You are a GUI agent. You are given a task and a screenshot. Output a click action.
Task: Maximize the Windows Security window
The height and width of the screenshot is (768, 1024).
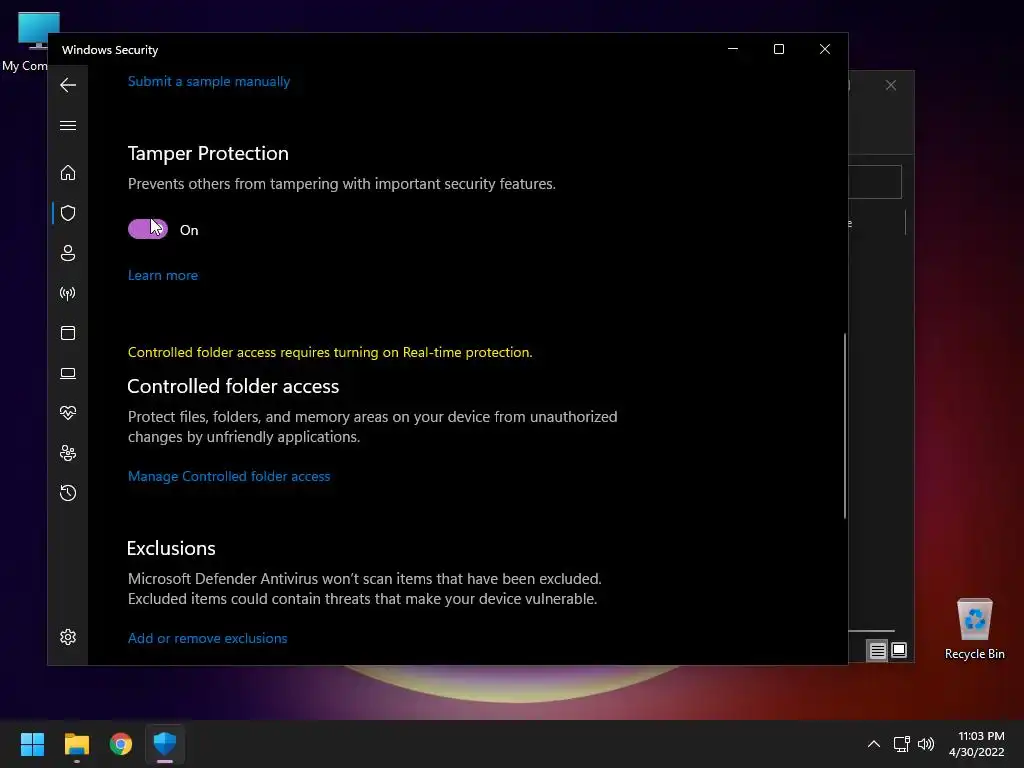click(778, 49)
